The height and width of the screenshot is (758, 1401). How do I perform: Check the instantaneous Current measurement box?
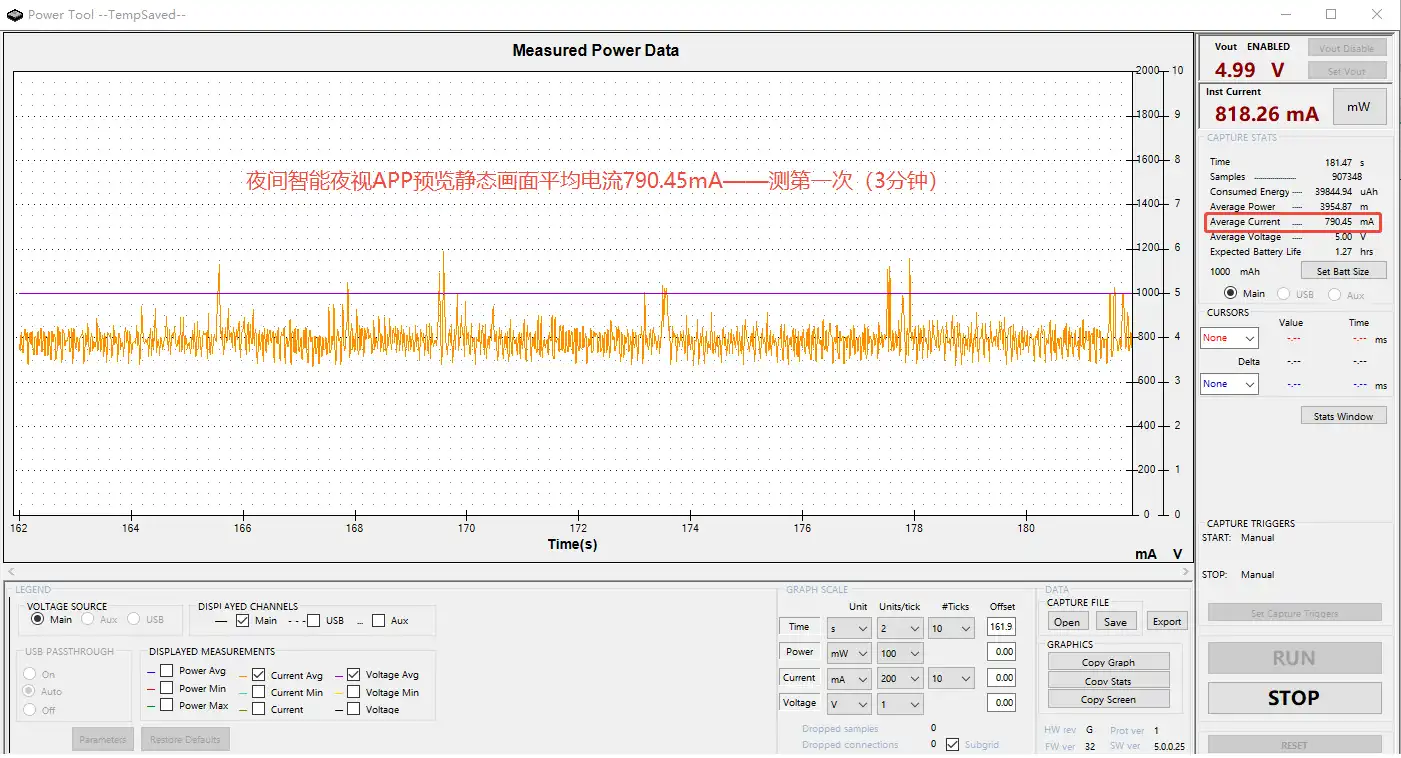coord(259,708)
